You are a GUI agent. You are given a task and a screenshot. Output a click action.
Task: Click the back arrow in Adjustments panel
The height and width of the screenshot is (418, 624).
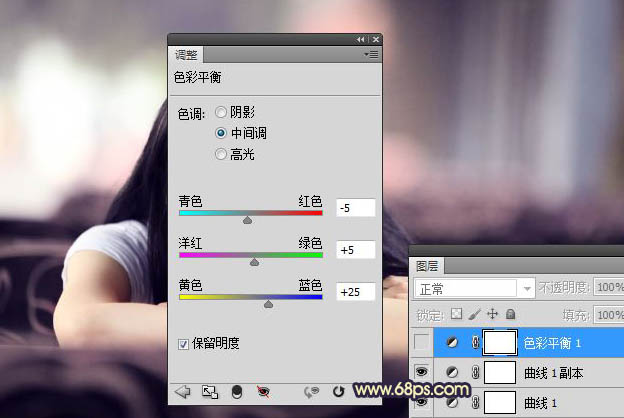pos(183,392)
